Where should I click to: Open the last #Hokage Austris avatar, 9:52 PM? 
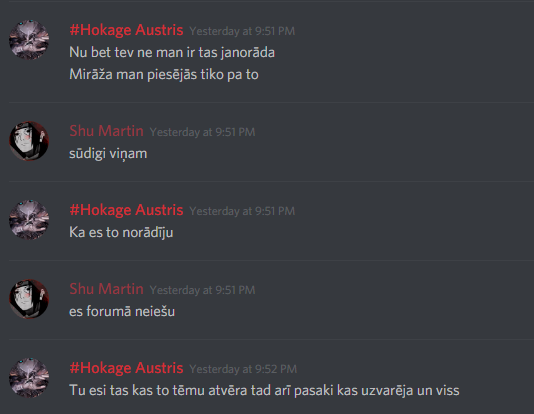[x=29, y=378]
